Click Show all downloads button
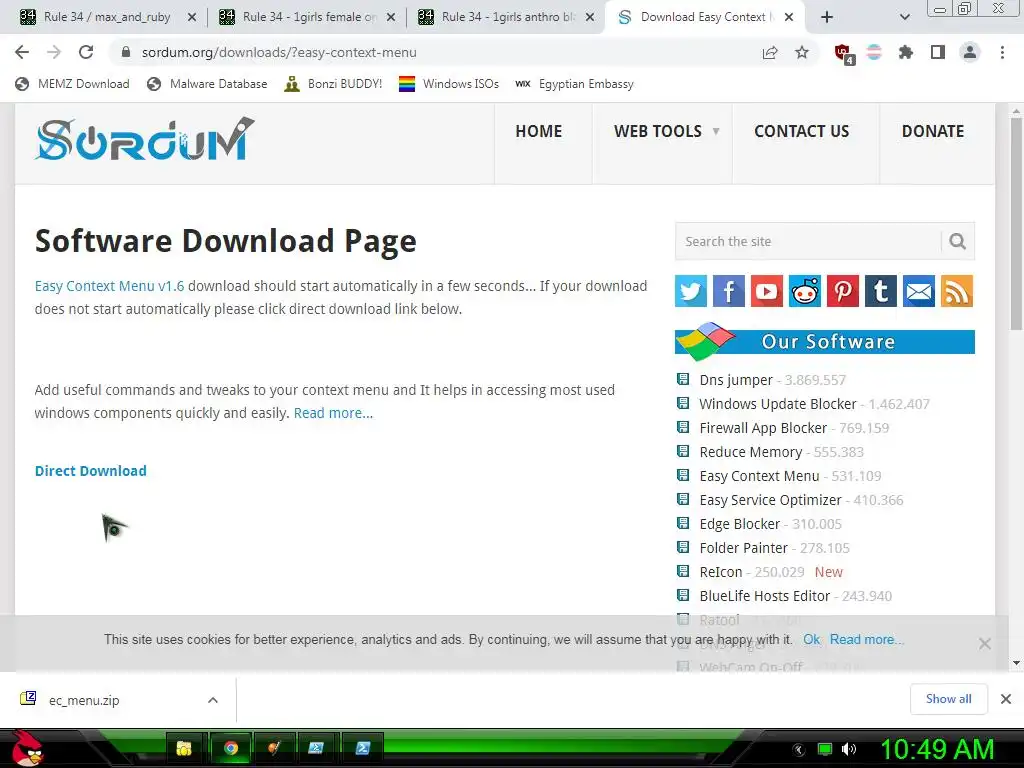 pos(948,699)
